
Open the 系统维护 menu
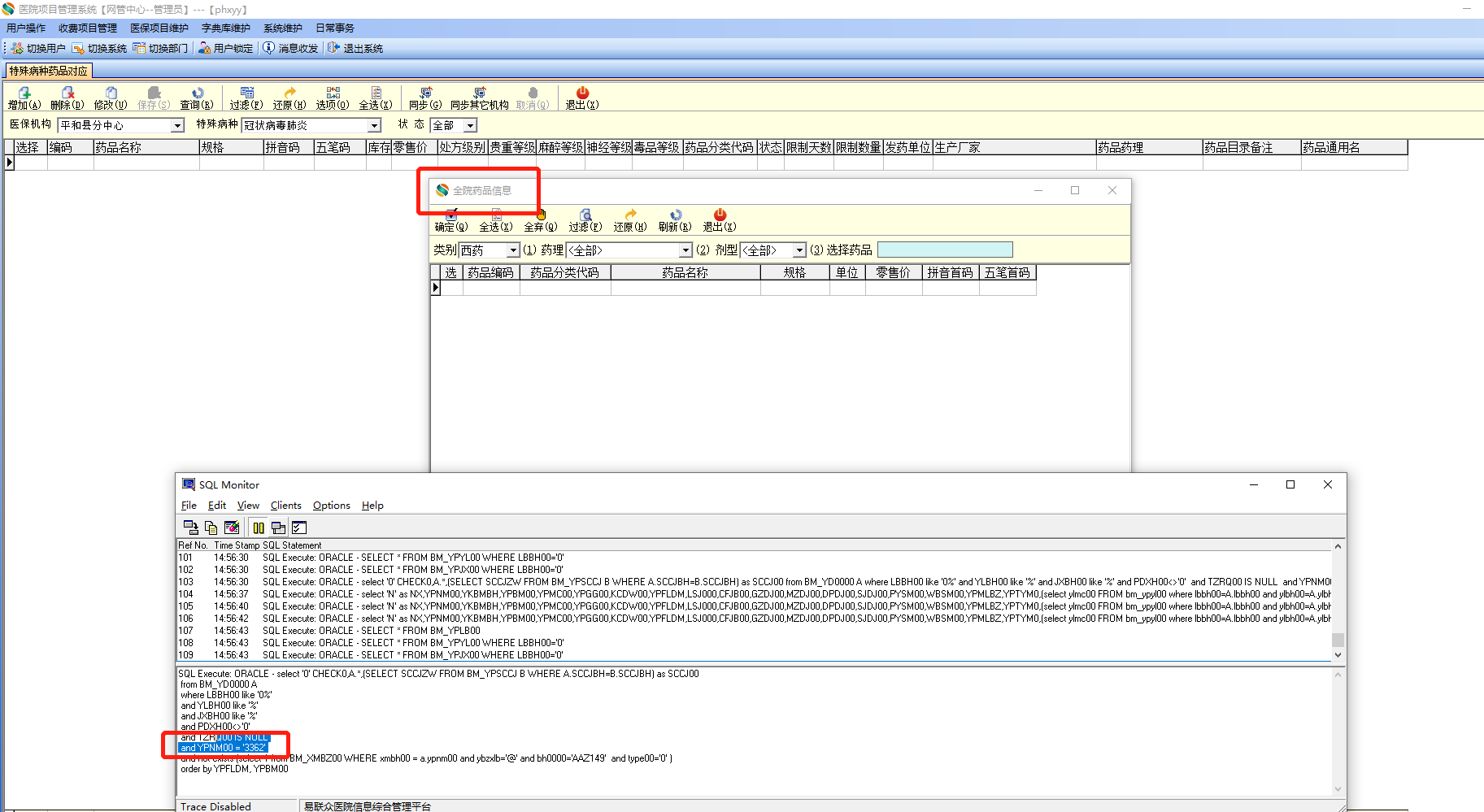[283, 28]
